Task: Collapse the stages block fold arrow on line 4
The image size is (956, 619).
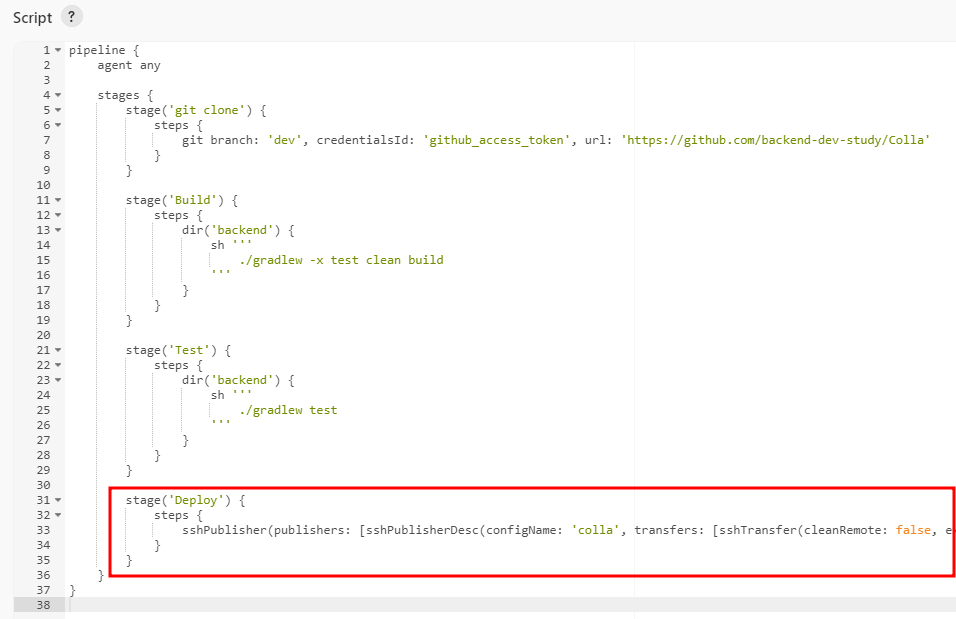Action: click(x=58, y=95)
